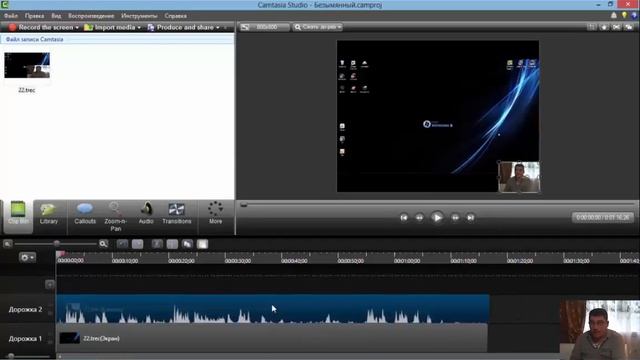Click the Paste button on timeline toolbar
This screenshot has height=360, width=640.
pyautogui.click(x=202, y=244)
